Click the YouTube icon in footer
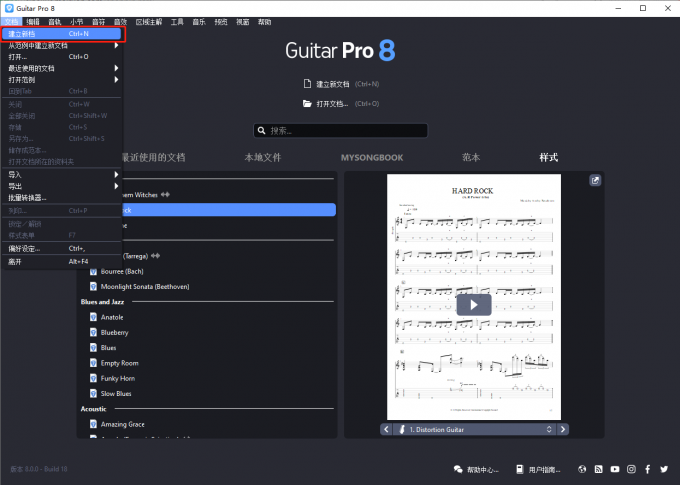The width and height of the screenshot is (680, 485). pos(615,469)
